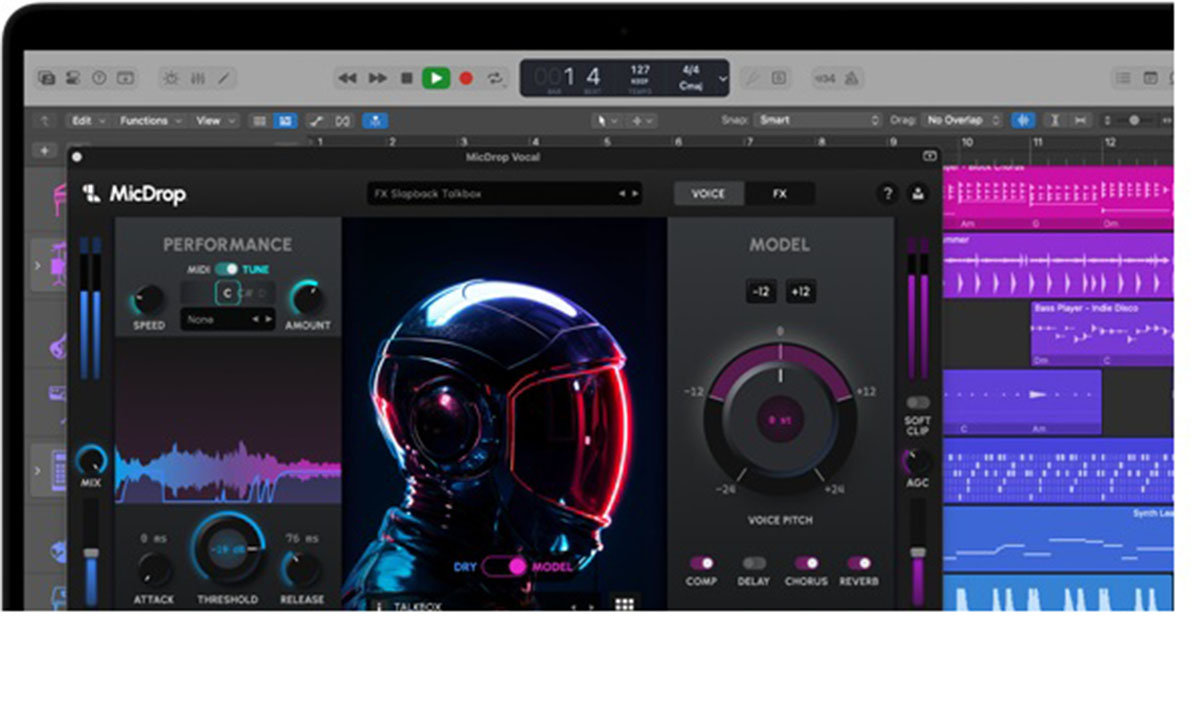Click the FX Slapback Talkbox preset field

[x=504, y=194]
